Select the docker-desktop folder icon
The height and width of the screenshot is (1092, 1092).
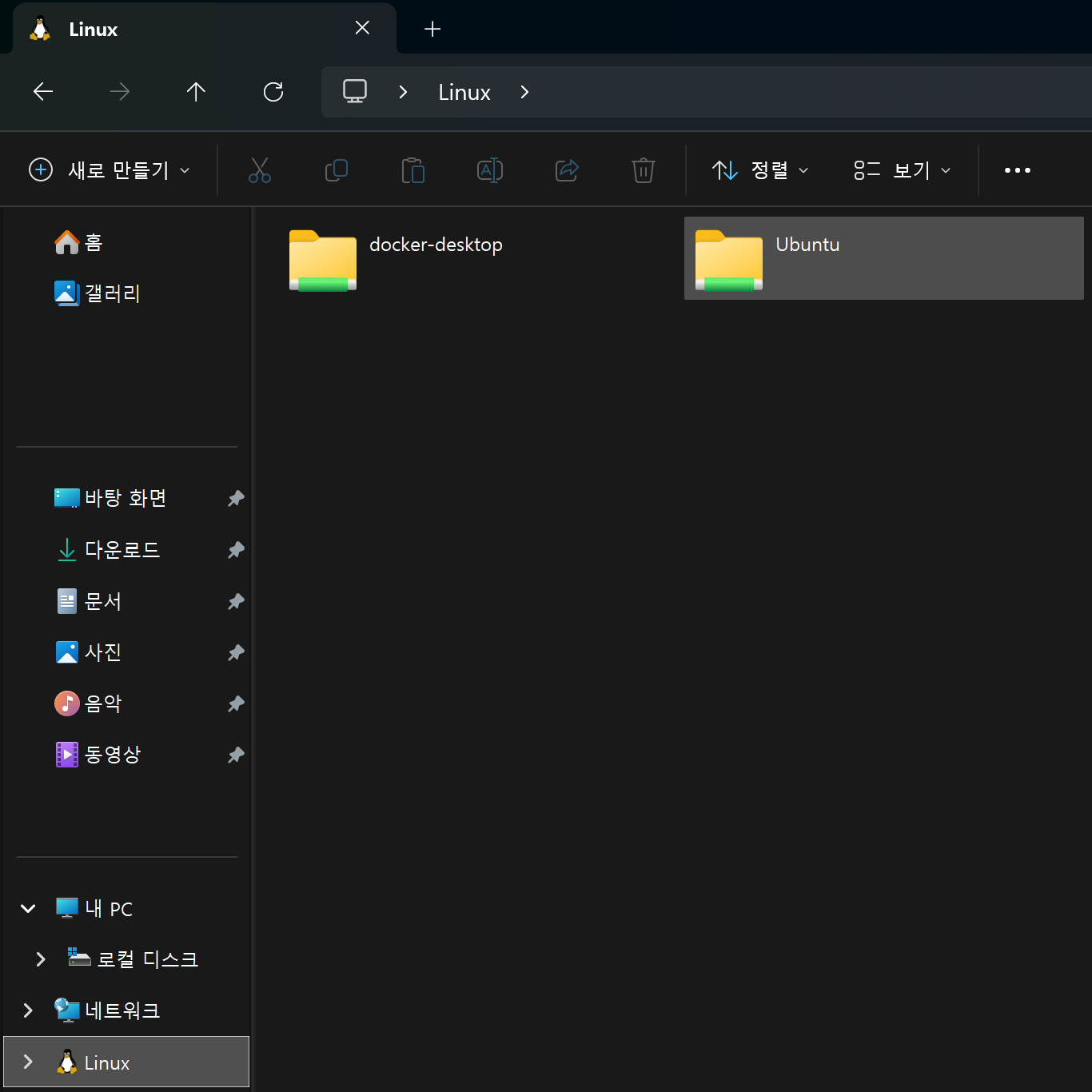click(x=323, y=261)
